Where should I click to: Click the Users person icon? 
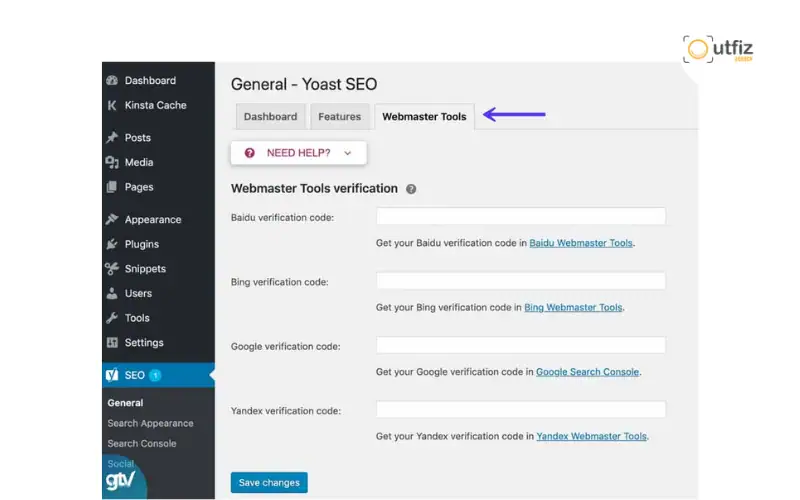tap(112, 293)
